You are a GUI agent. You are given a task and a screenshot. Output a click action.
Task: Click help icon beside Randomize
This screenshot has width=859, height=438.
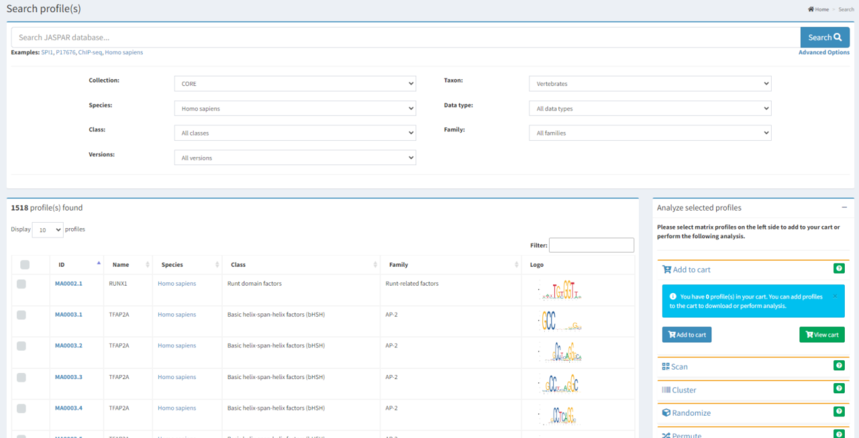(x=839, y=411)
